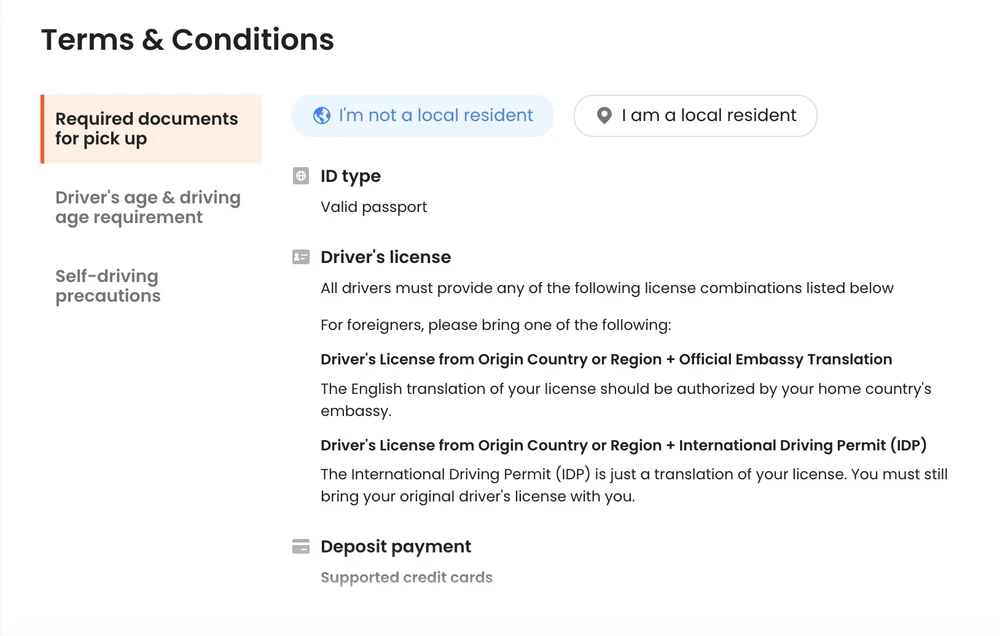1000x636 pixels.
Task: Select the "Required documents for pick up" tab
Action: [x=147, y=129]
